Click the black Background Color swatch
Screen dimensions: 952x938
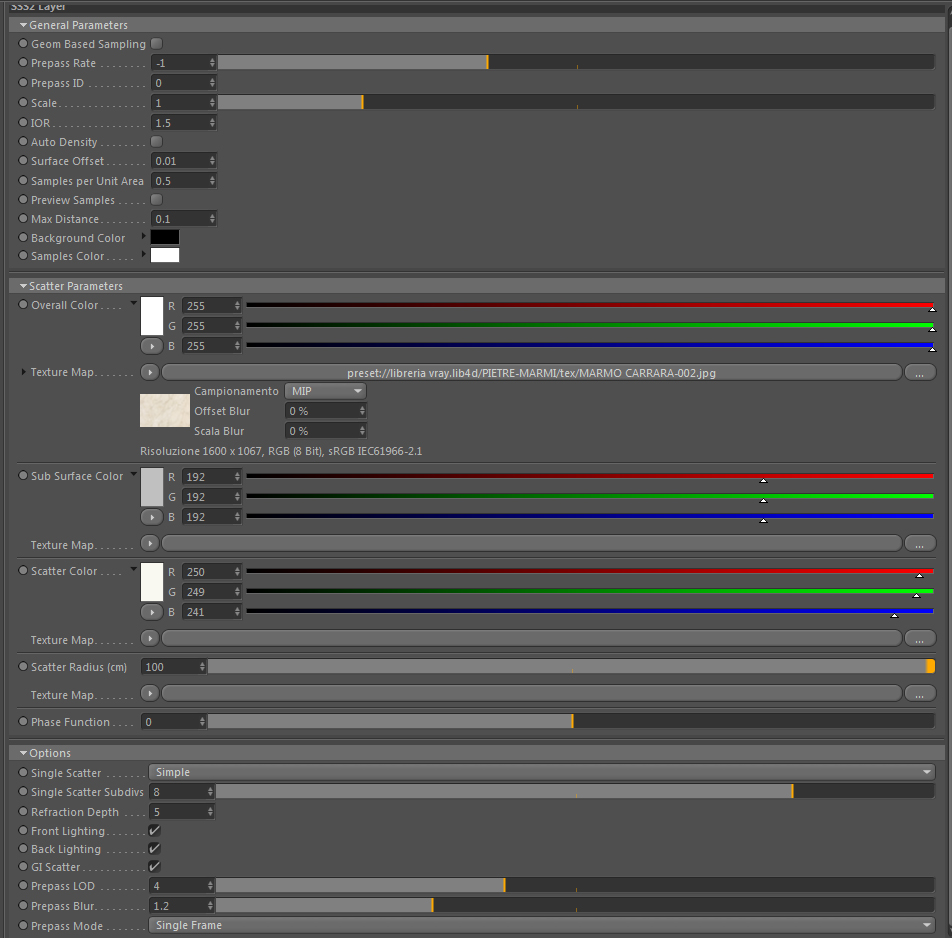click(x=165, y=237)
